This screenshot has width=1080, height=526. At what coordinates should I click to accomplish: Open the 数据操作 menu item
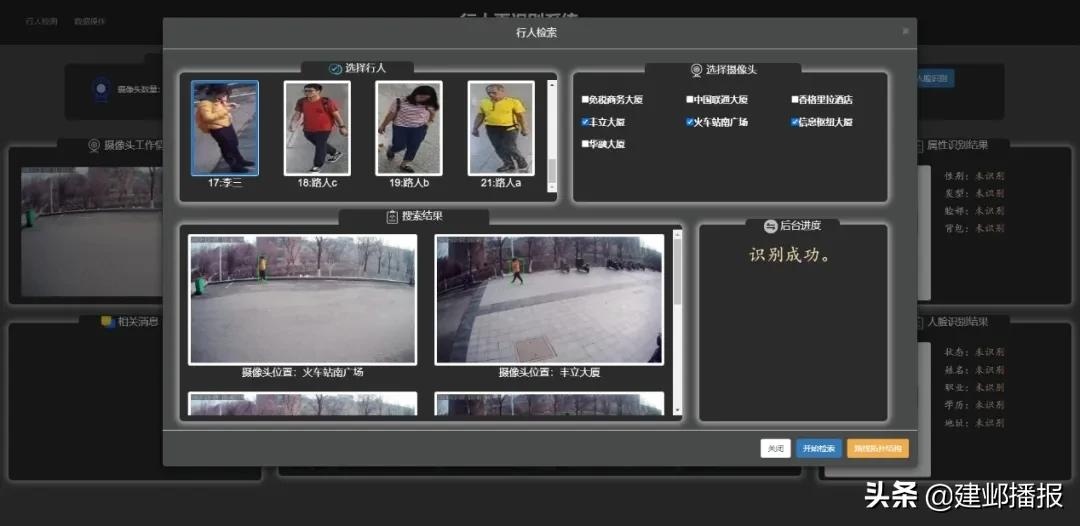click(90, 21)
